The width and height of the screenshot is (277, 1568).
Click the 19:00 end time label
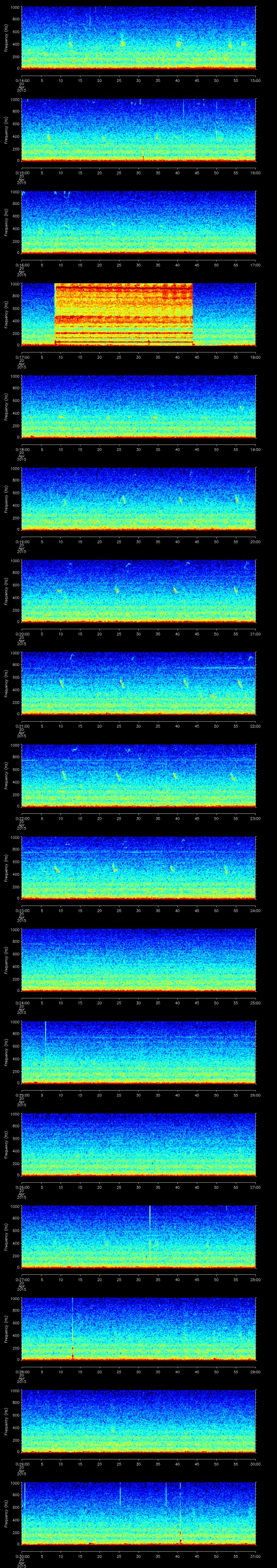pyautogui.click(x=255, y=449)
